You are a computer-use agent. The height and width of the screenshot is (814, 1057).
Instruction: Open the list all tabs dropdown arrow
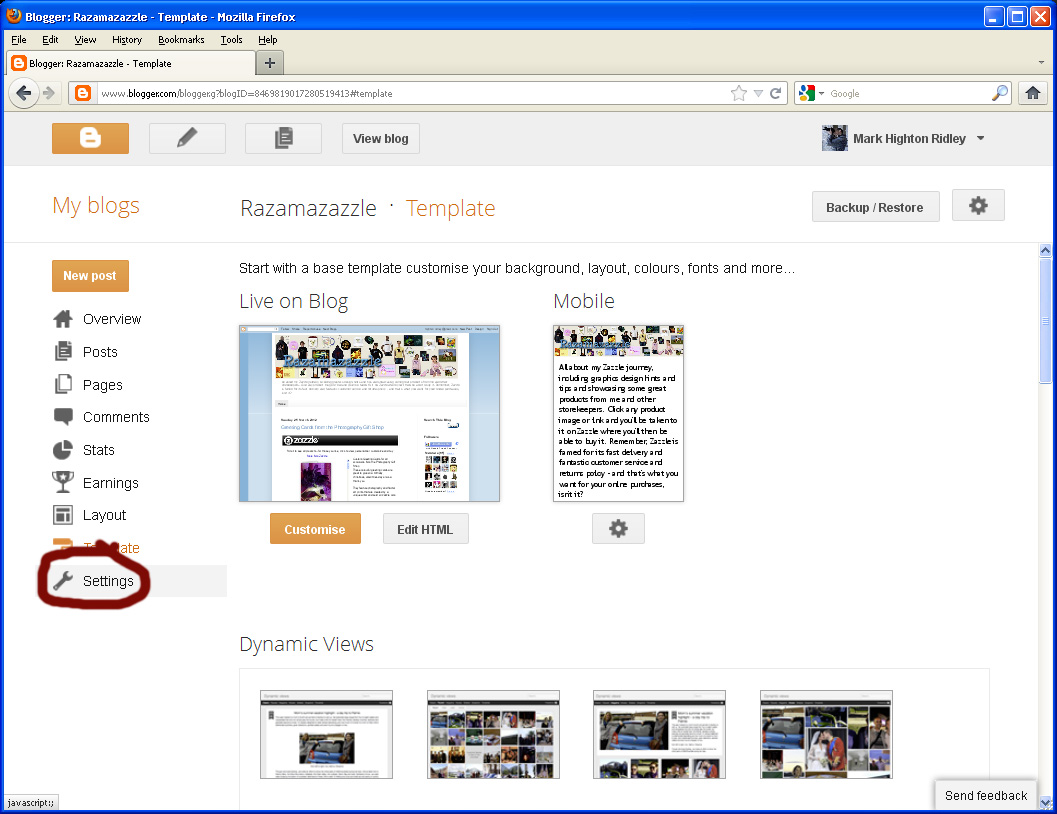(1041, 63)
